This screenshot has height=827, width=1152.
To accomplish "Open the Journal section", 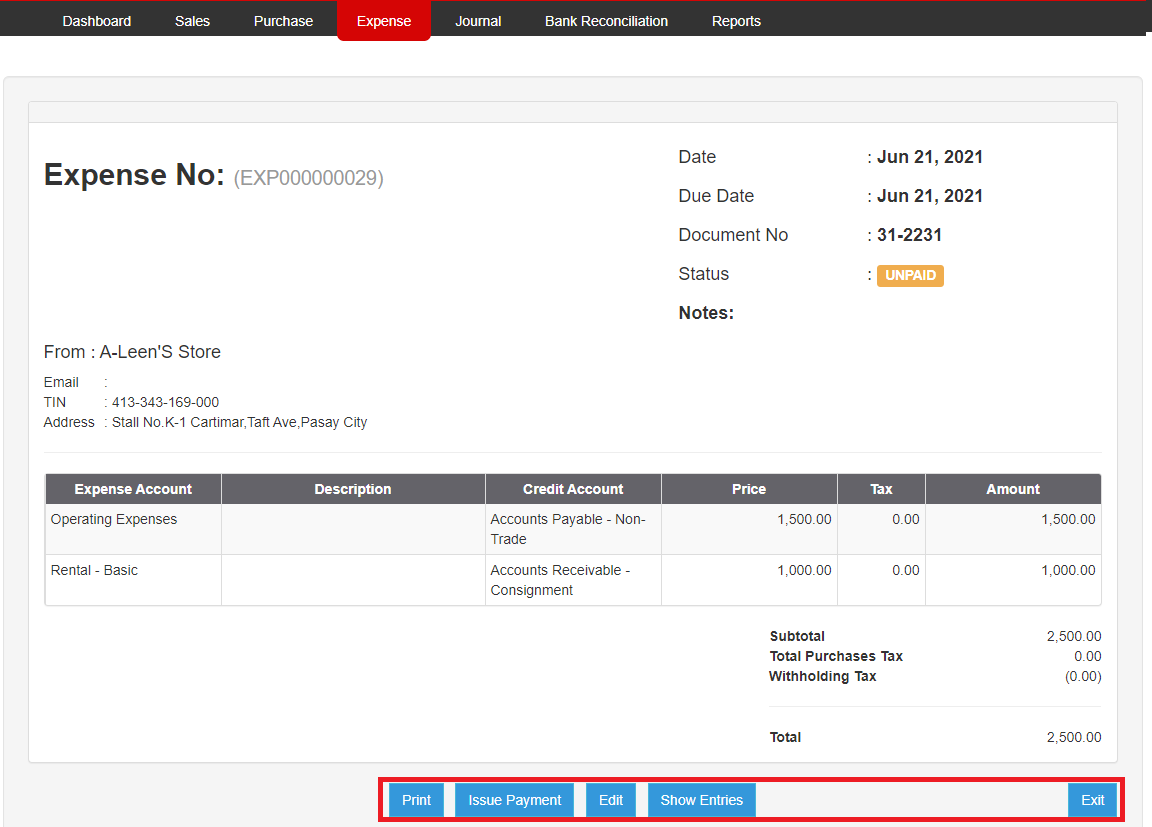I will (477, 20).
